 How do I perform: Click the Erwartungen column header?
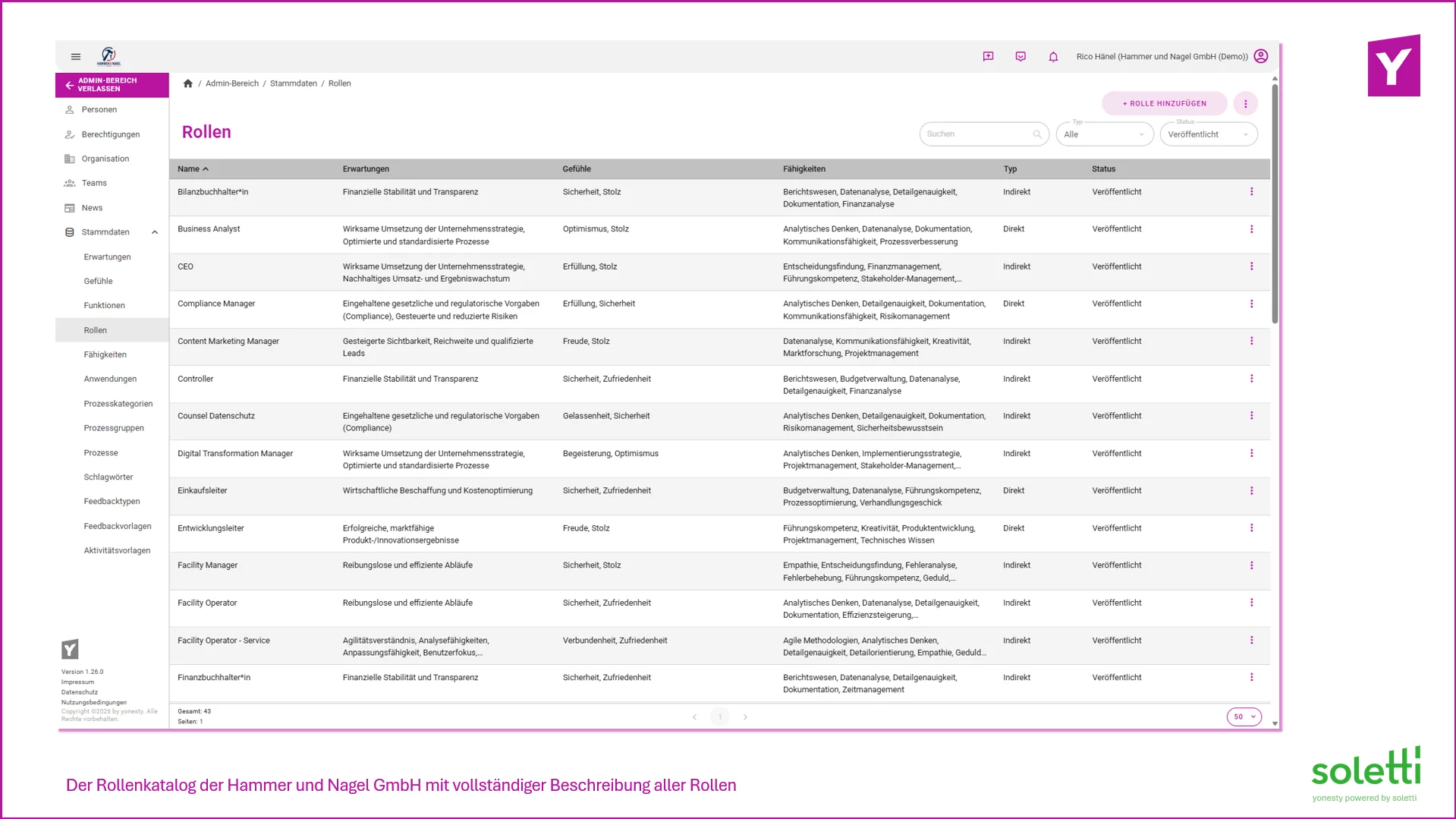point(366,169)
